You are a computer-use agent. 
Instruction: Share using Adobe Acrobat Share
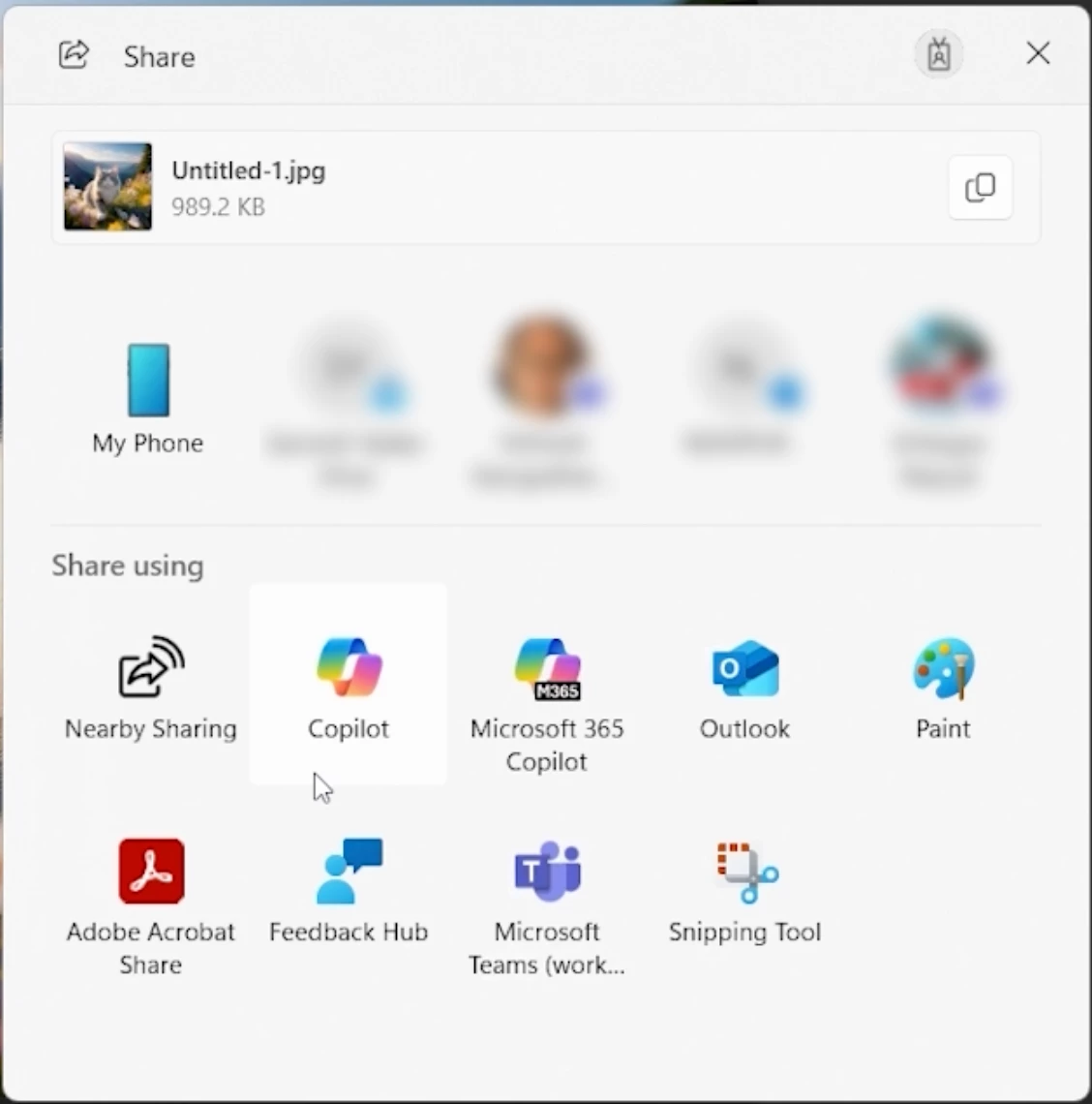151,905
